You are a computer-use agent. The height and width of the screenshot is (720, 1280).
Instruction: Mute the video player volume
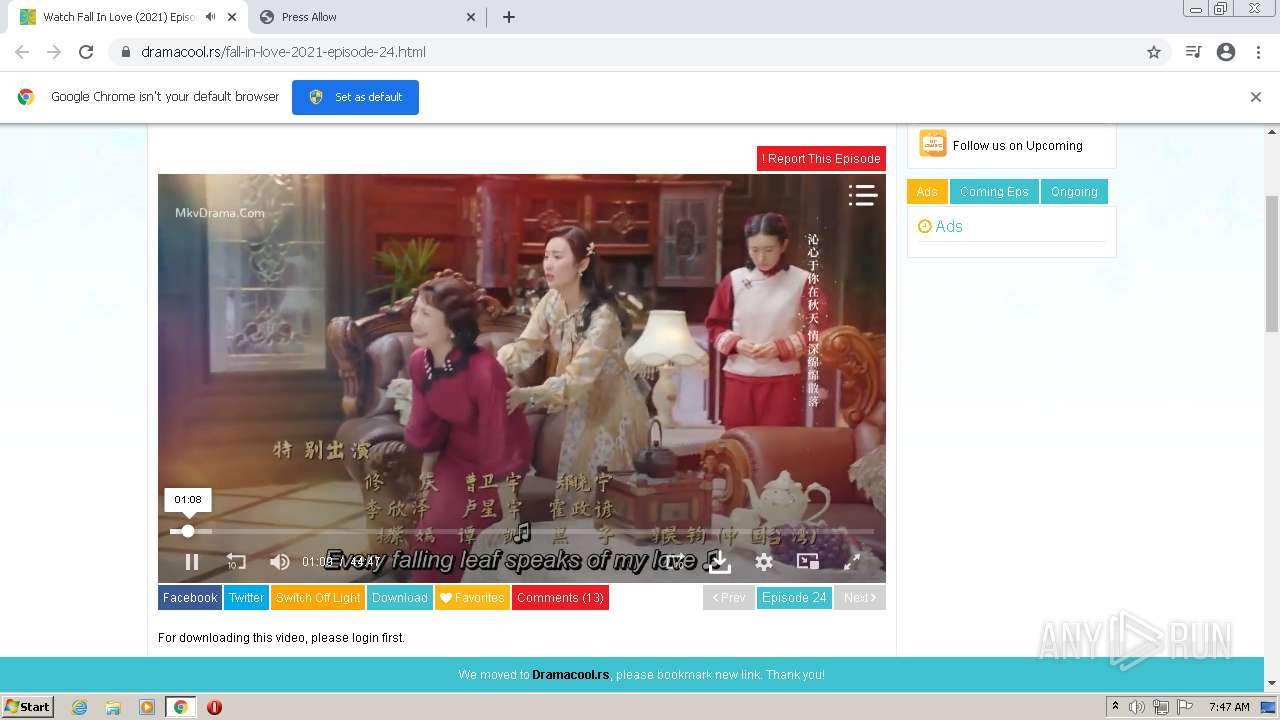(280, 562)
